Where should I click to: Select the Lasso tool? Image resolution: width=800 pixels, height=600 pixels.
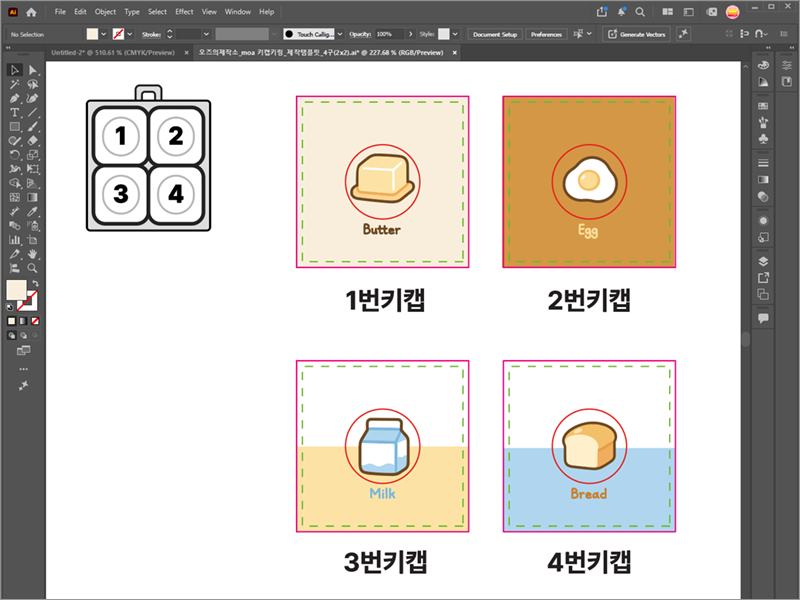click(x=33, y=84)
